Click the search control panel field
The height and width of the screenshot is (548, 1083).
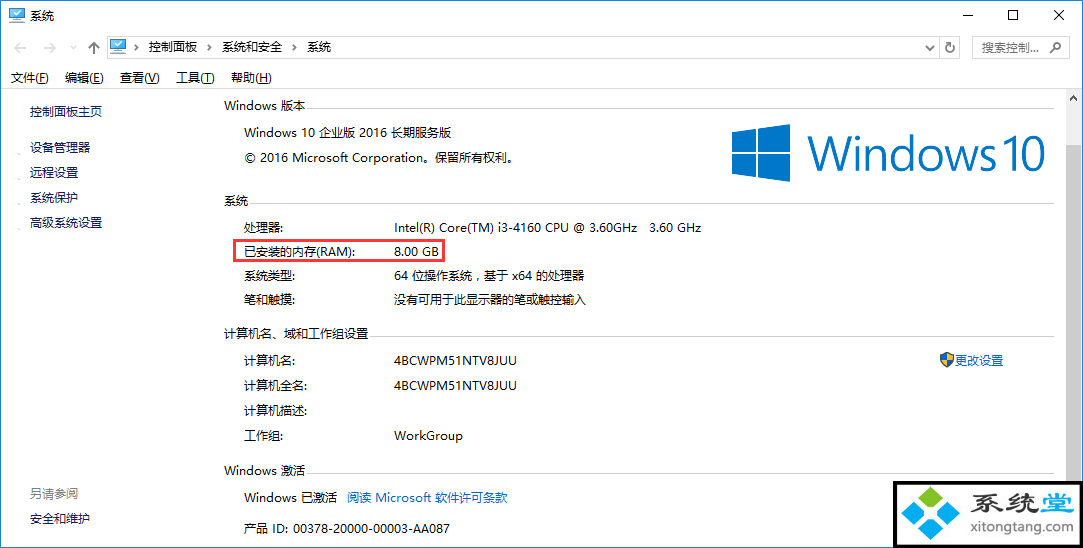1020,48
